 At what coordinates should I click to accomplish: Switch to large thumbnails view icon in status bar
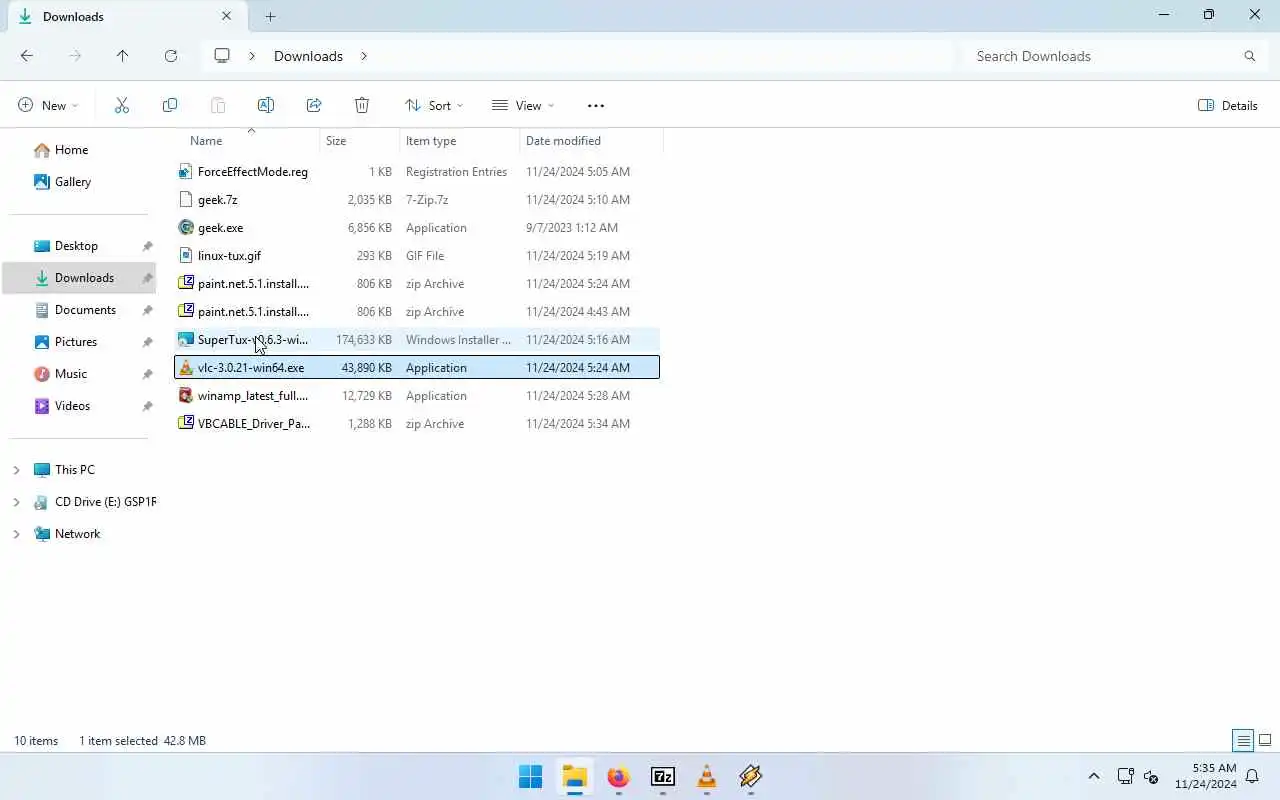tap(1265, 741)
